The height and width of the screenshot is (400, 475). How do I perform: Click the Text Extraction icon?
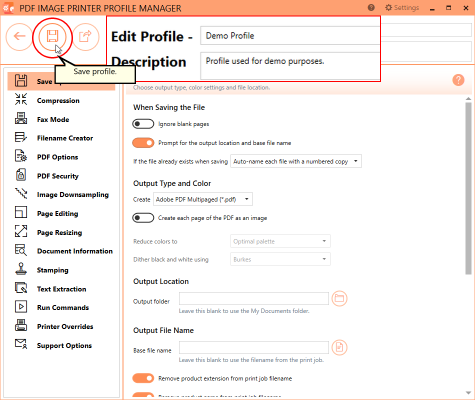(x=21, y=288)
